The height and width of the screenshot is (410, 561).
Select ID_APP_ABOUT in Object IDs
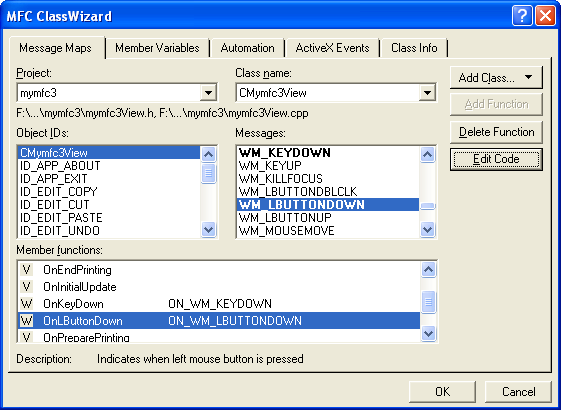[109, 166]
